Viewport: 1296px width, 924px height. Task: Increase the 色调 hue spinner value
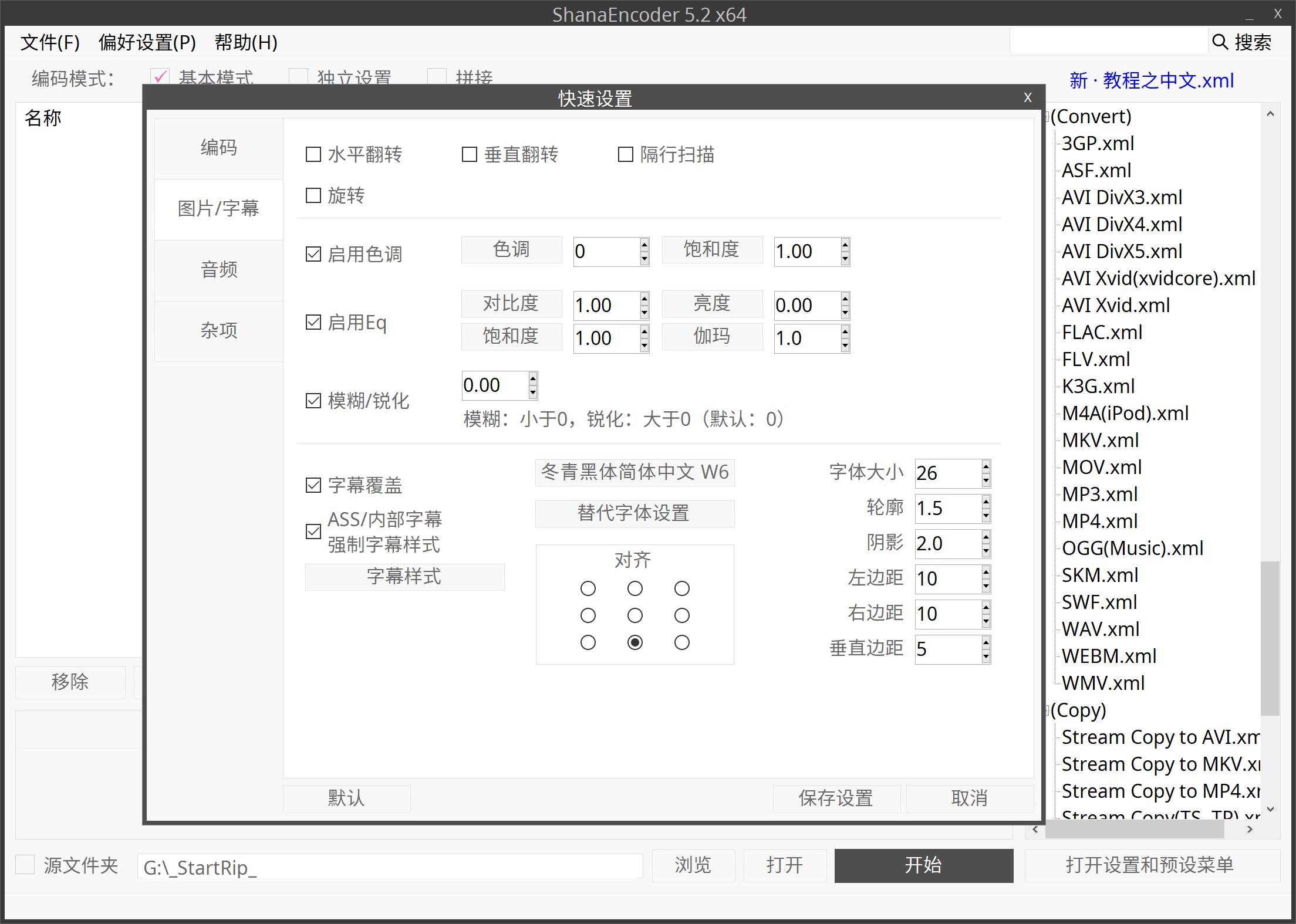click(644, 245)
